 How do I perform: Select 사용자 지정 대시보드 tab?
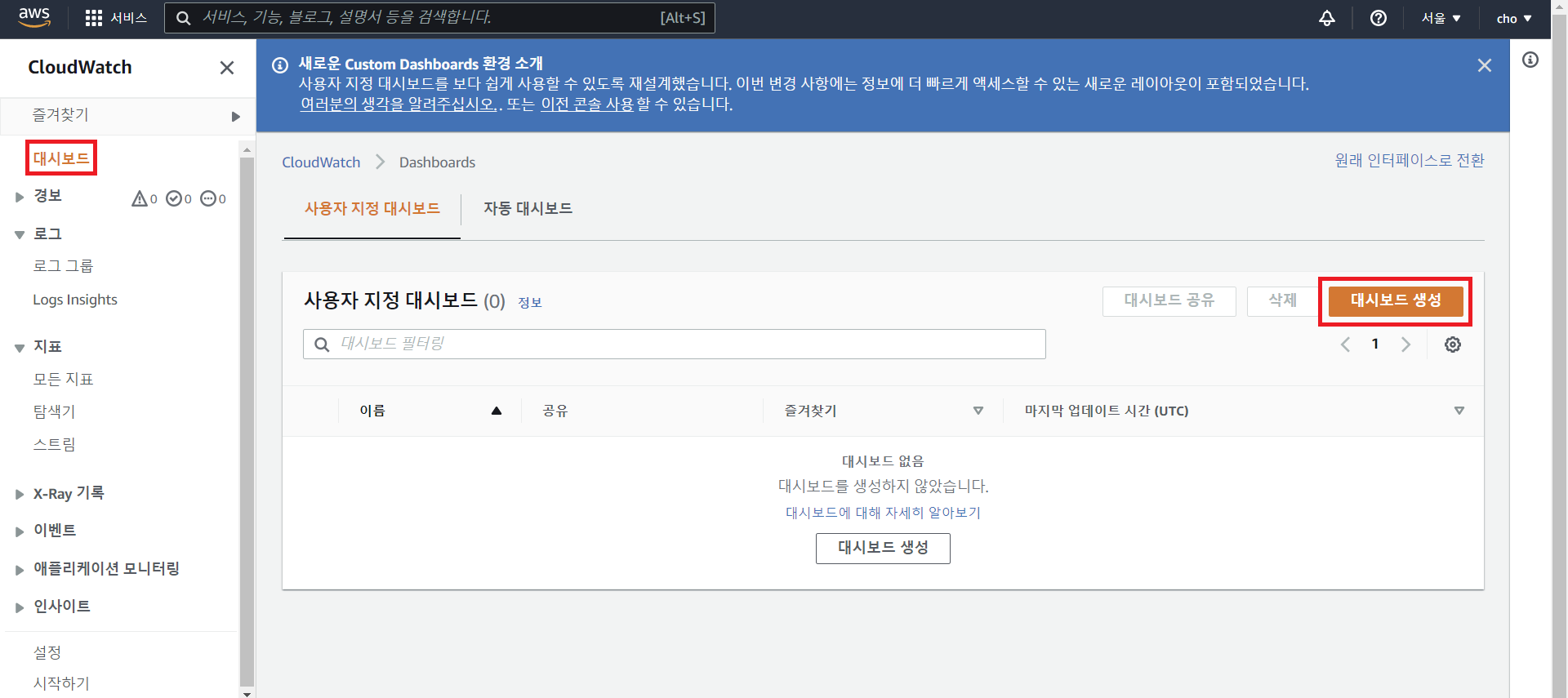pos(372,209)
